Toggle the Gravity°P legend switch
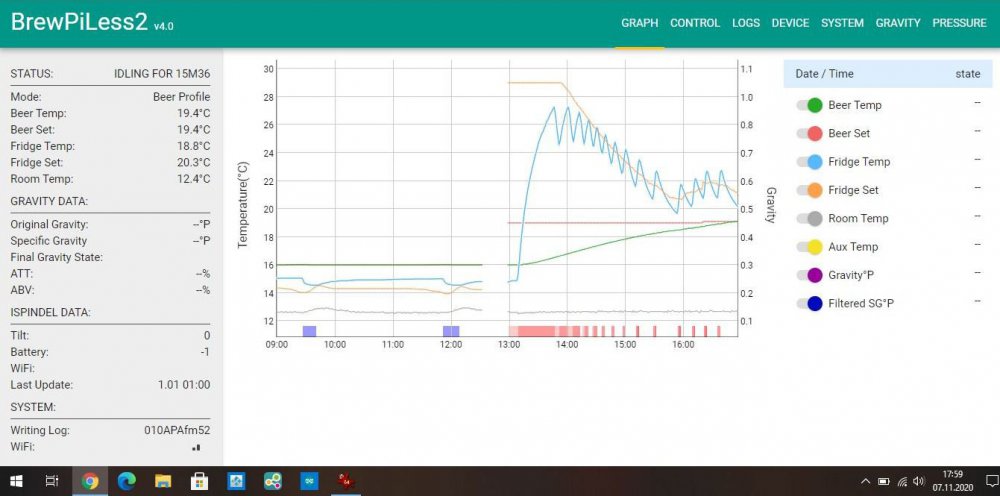 [809, 275]
